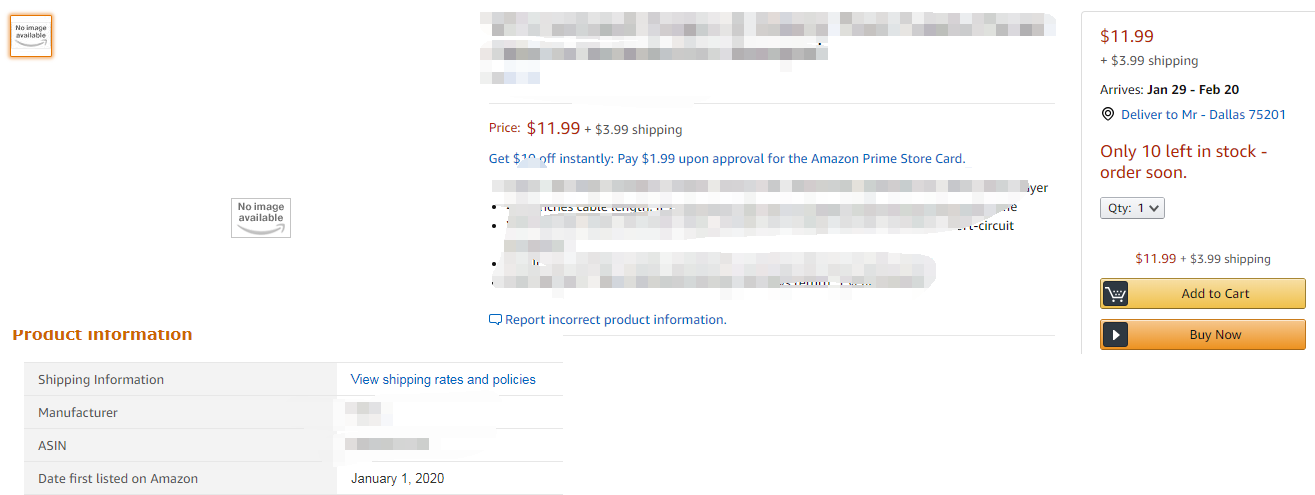Image resolution: width=1315 pixels, height=495 pixels.
Task: Click the main No image available placeholder
Action: [261, 217]
